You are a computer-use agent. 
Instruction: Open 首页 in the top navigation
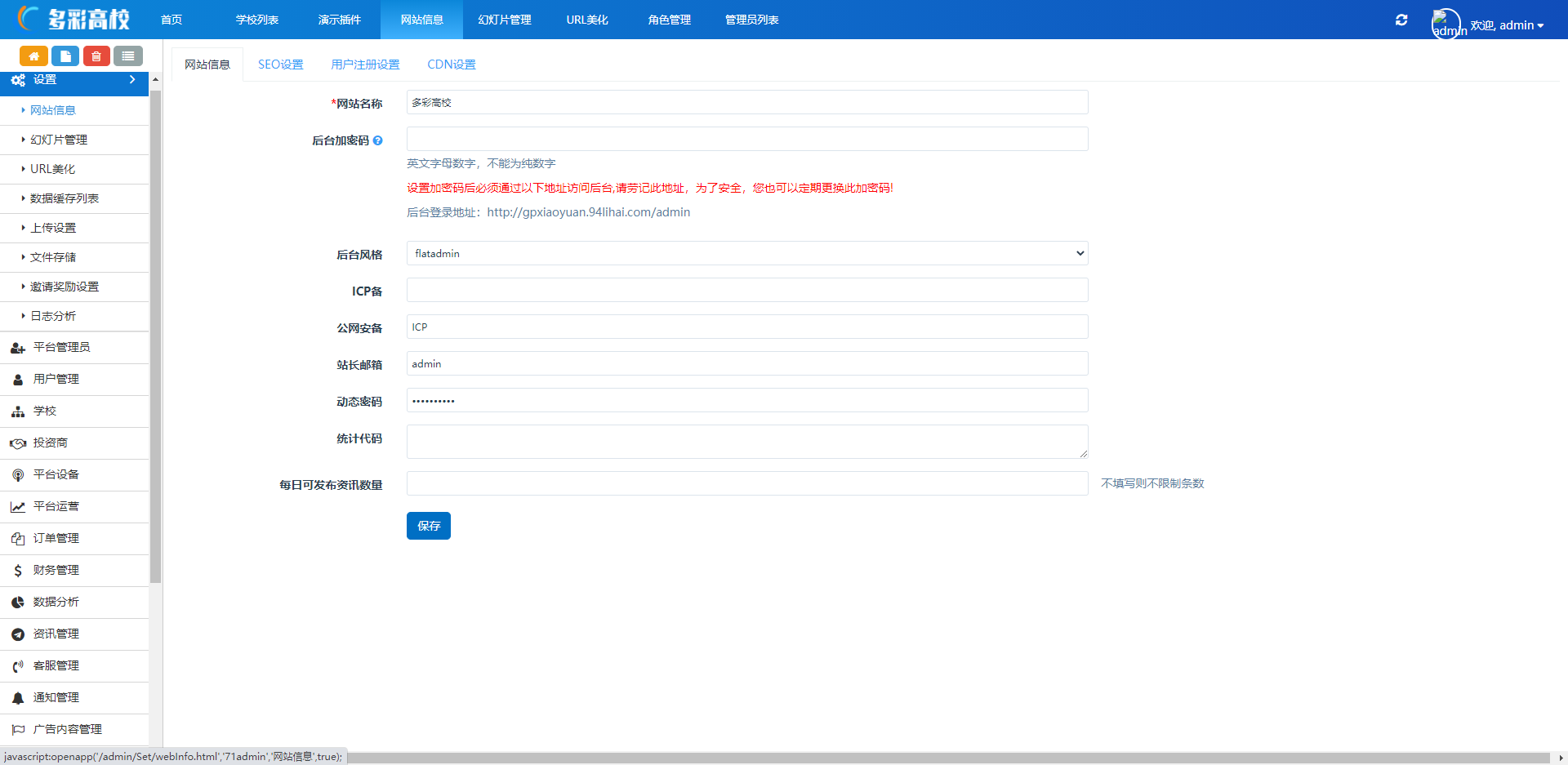point(171,20)
